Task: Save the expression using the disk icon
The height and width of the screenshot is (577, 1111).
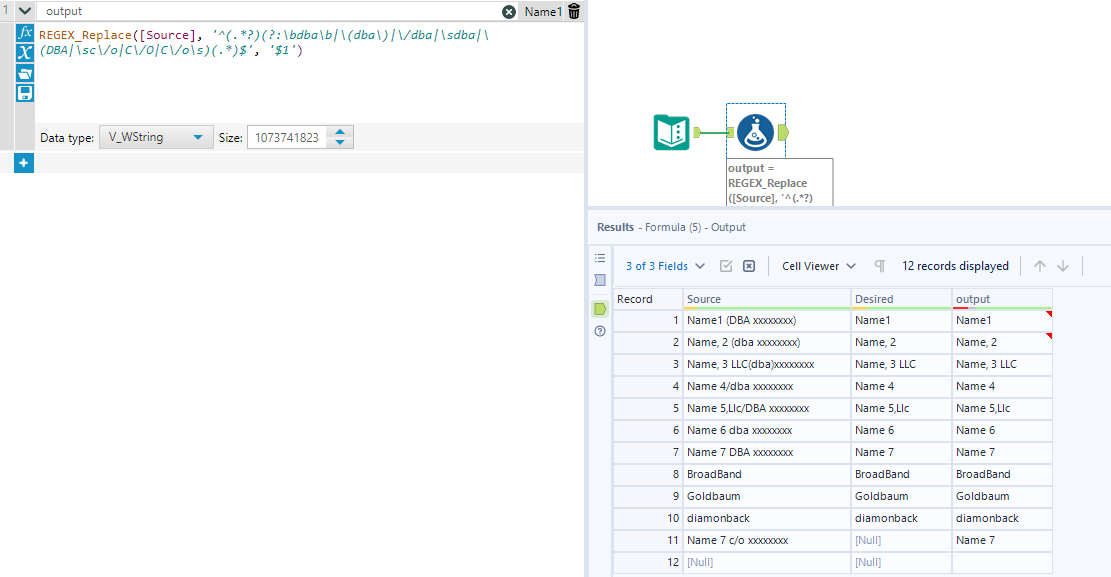Action: [23, 93]
